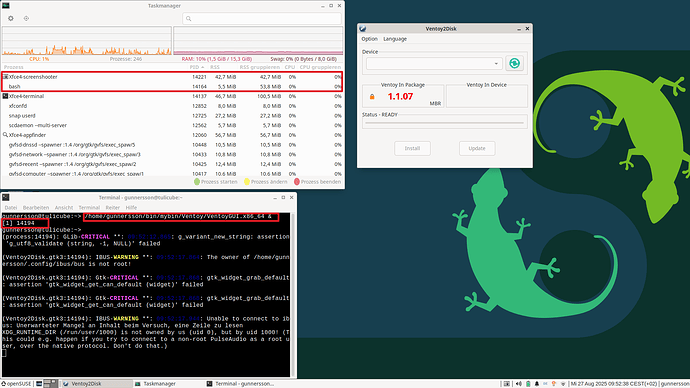
Task: Open the Terminal menu in terminal menubar
Action: coord(89,207)
